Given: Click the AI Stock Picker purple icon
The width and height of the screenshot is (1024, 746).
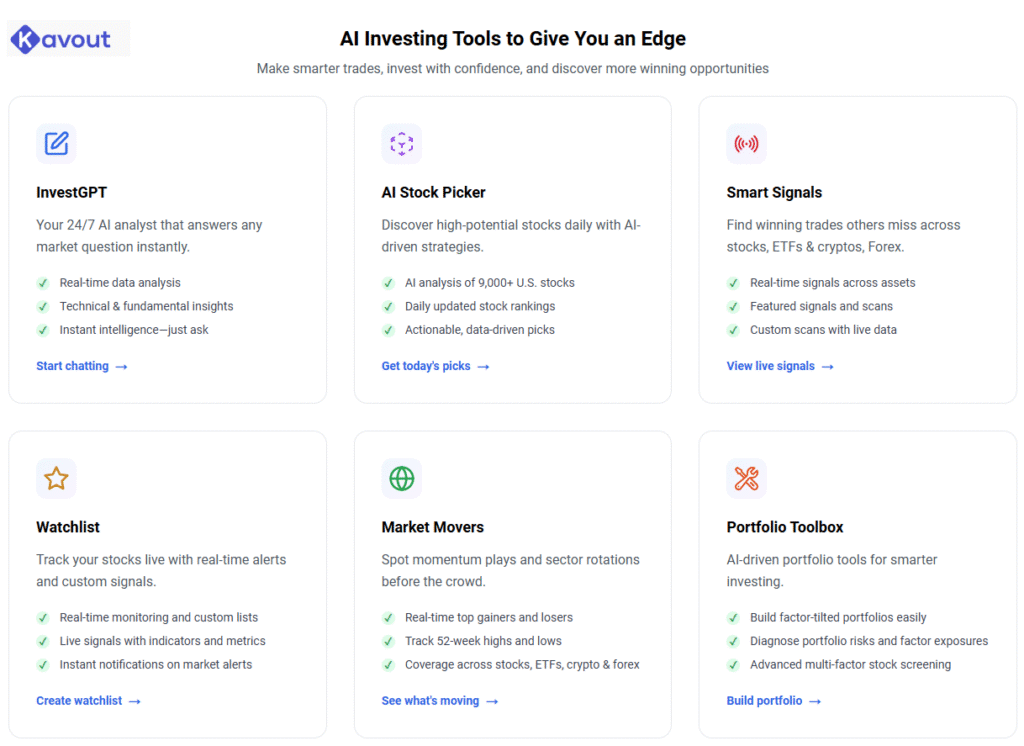Looking at the screenshot, I should (402, 144).
